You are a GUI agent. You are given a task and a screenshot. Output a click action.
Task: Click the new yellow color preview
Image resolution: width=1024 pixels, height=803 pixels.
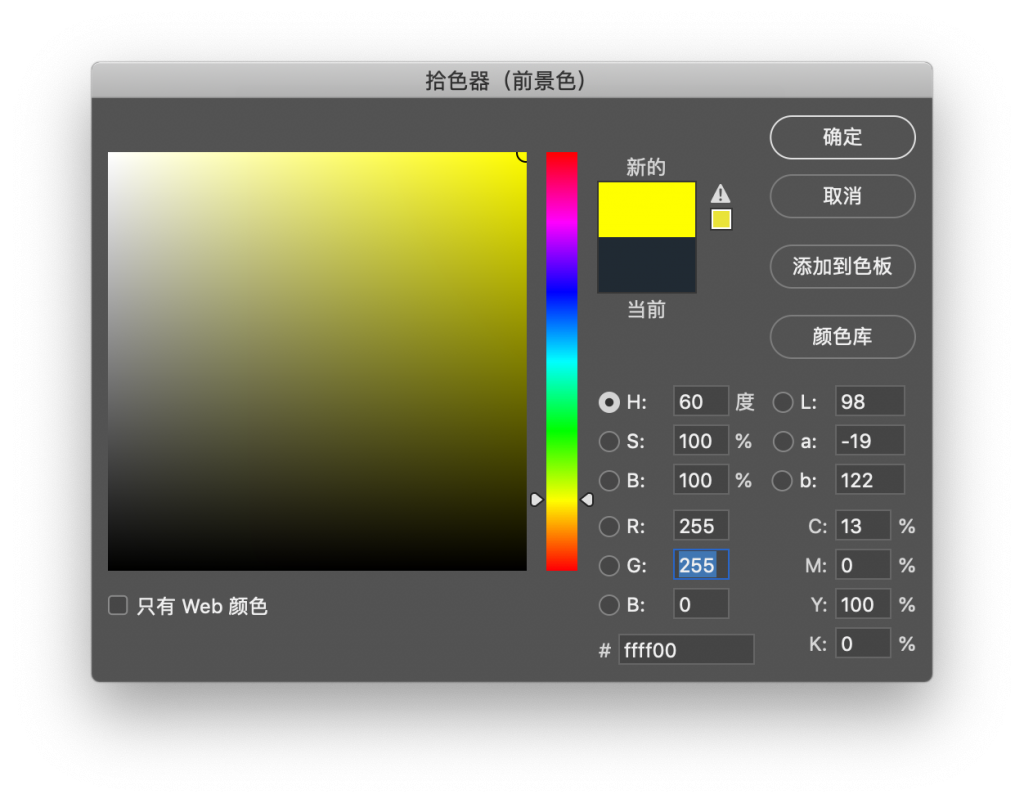coord(646,209)
